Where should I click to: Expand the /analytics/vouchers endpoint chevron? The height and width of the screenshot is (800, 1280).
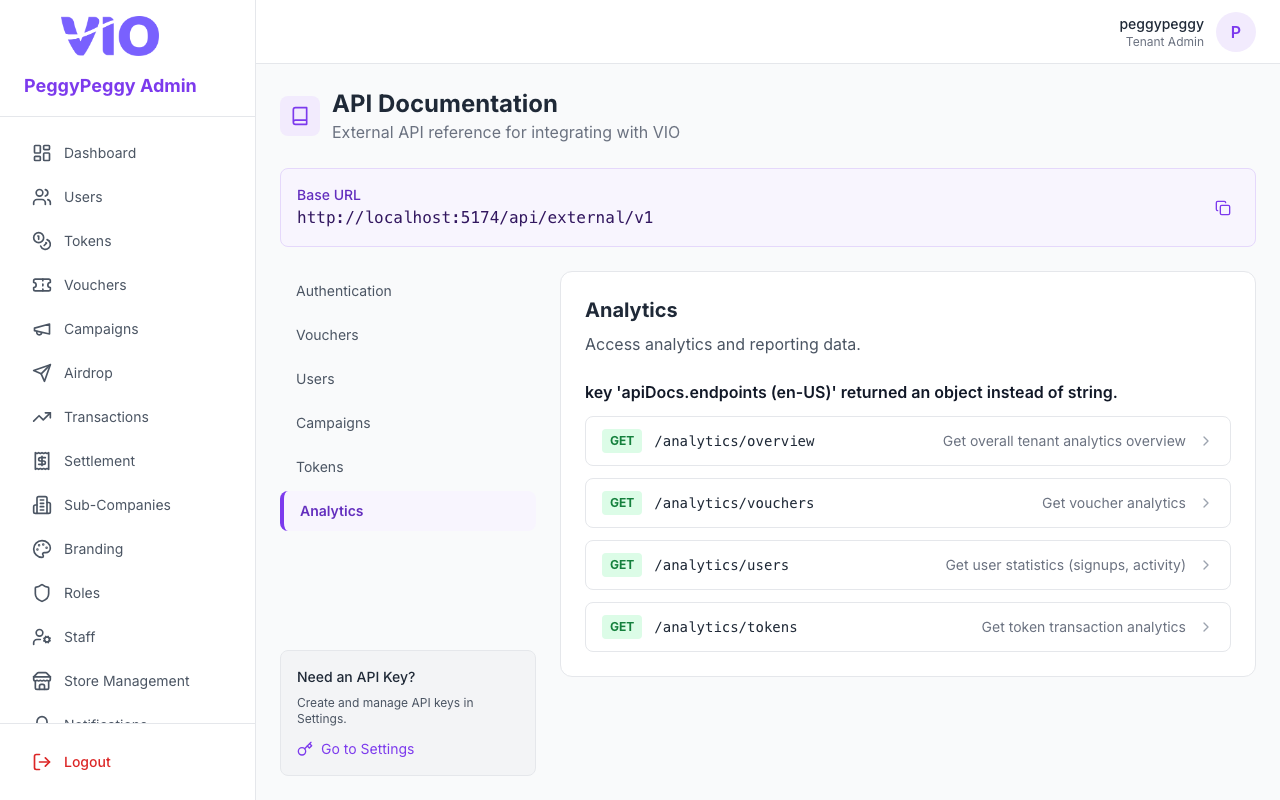(x=1206, y=503)
